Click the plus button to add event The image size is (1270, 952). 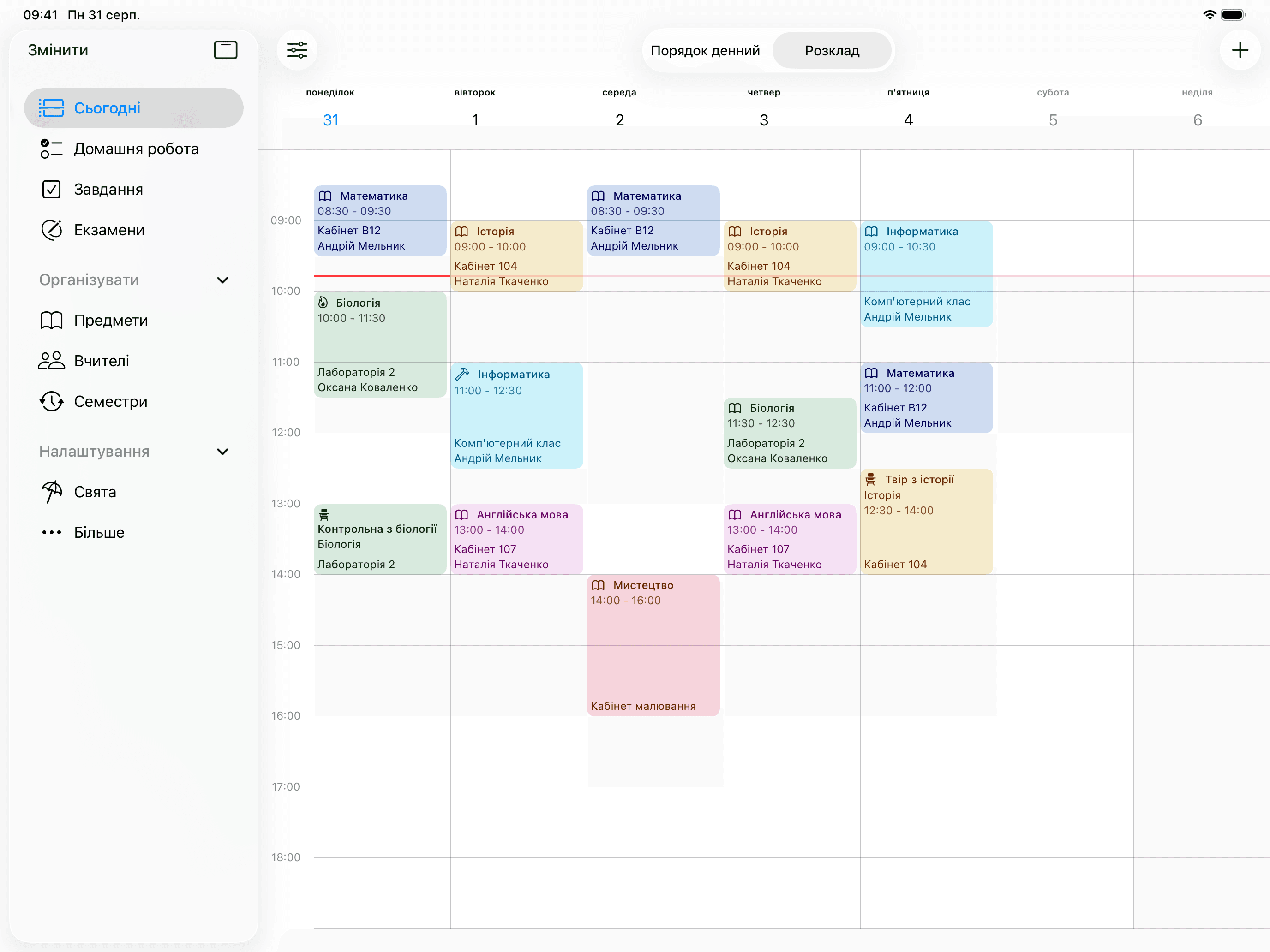pyautogui.click(x=1240, y=50)
